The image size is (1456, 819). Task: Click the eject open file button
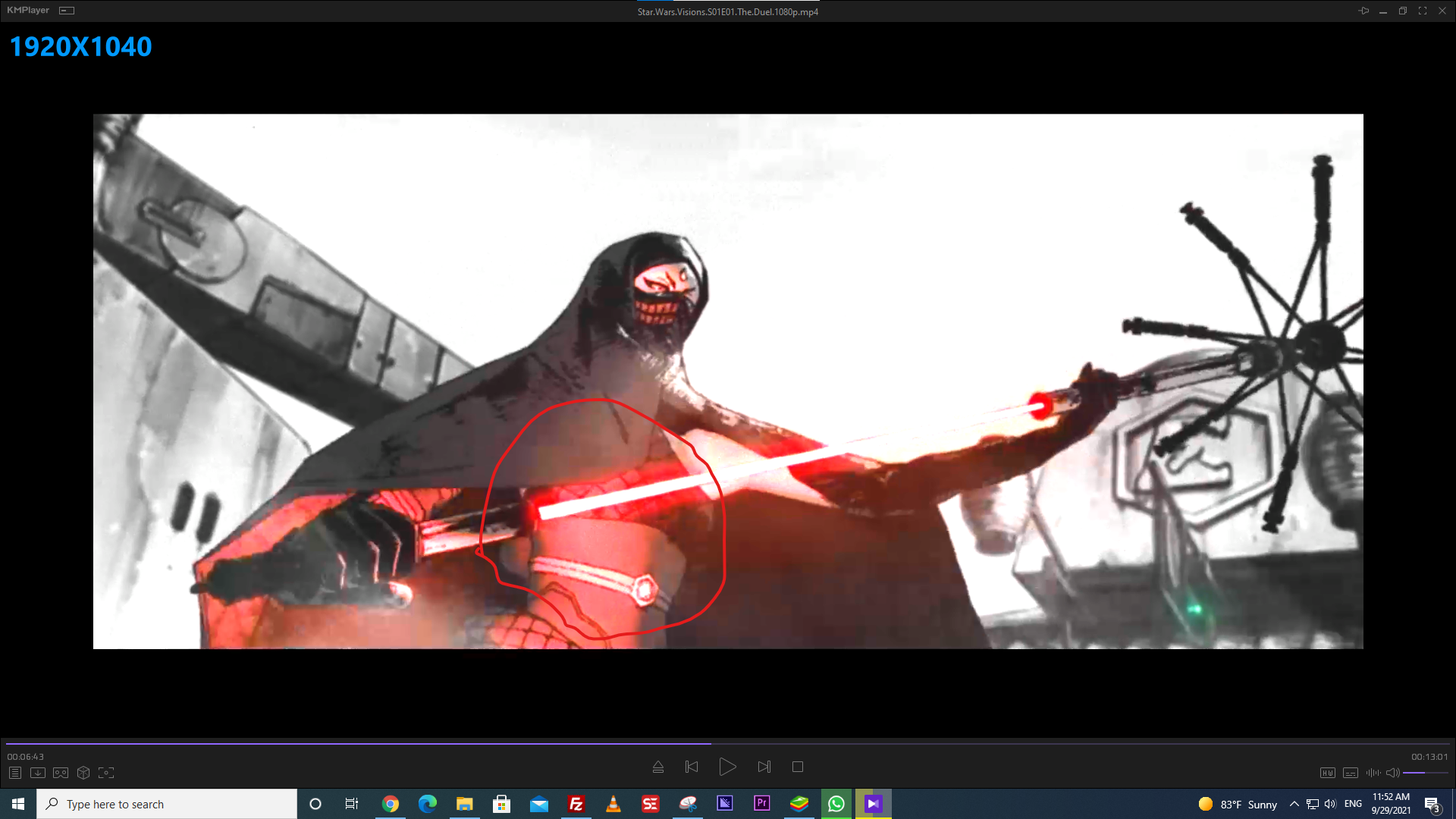(x=658, y=767)
